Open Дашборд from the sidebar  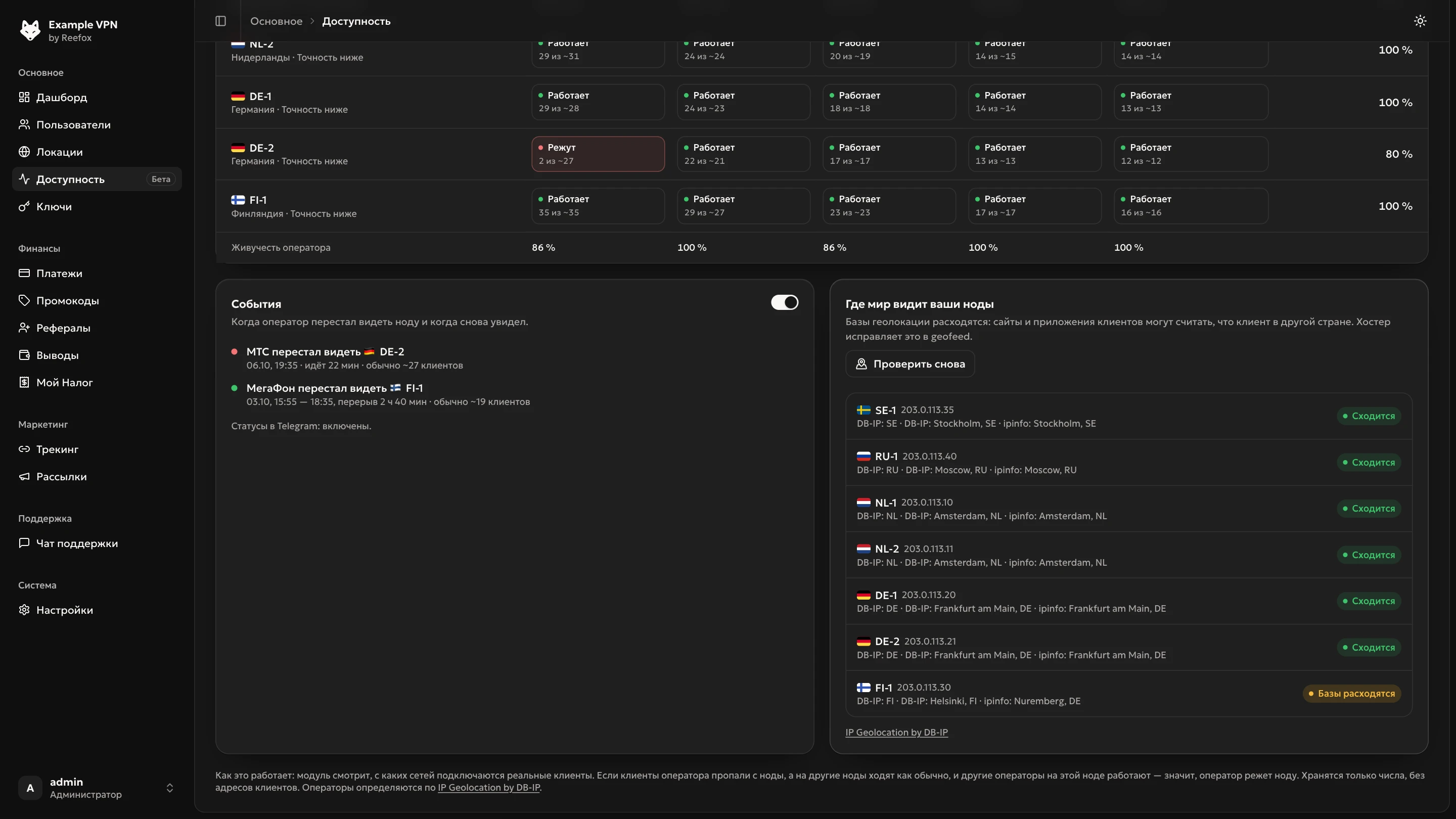click(x=97, y=97)
